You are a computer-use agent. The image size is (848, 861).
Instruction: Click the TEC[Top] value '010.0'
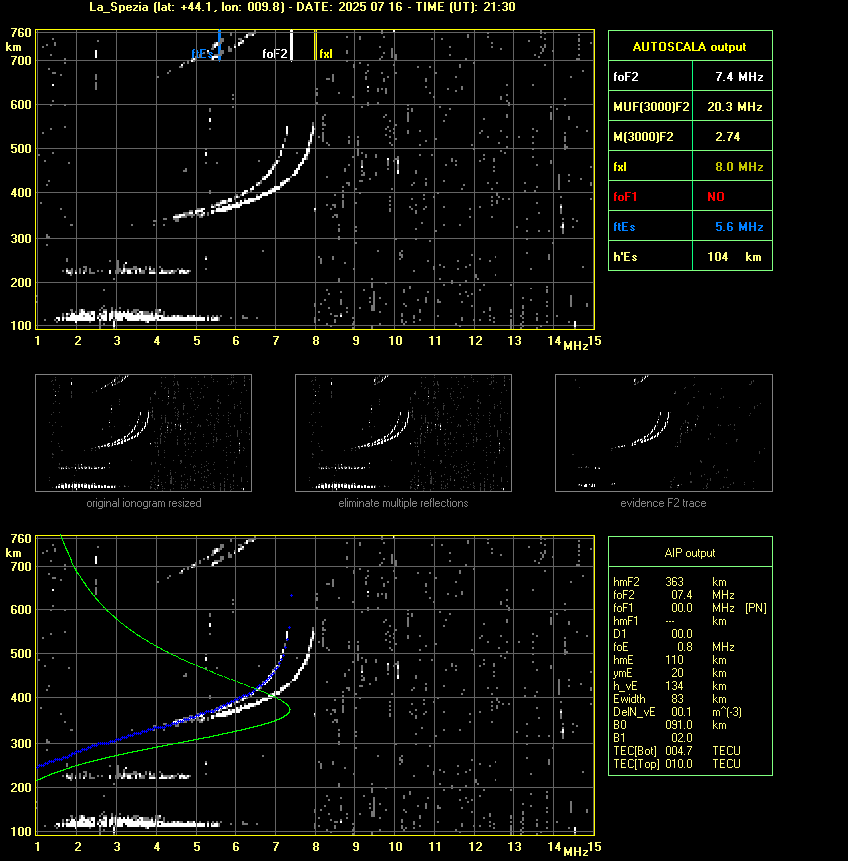point(679,764)
